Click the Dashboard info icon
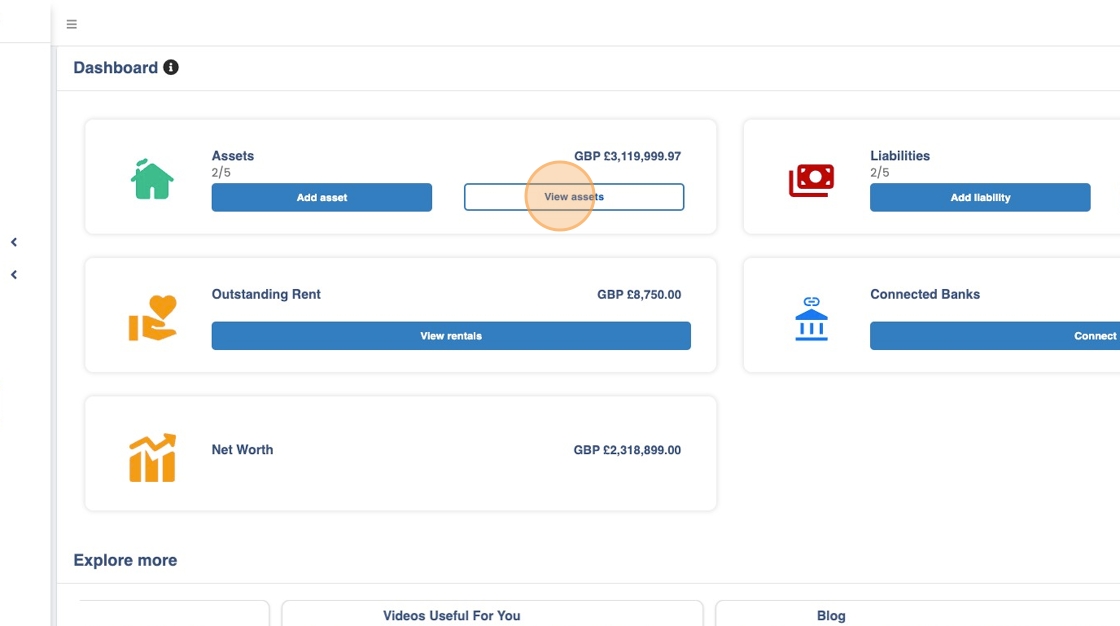The height and width of the screenshot is (626, 1120). click(171, 67)
